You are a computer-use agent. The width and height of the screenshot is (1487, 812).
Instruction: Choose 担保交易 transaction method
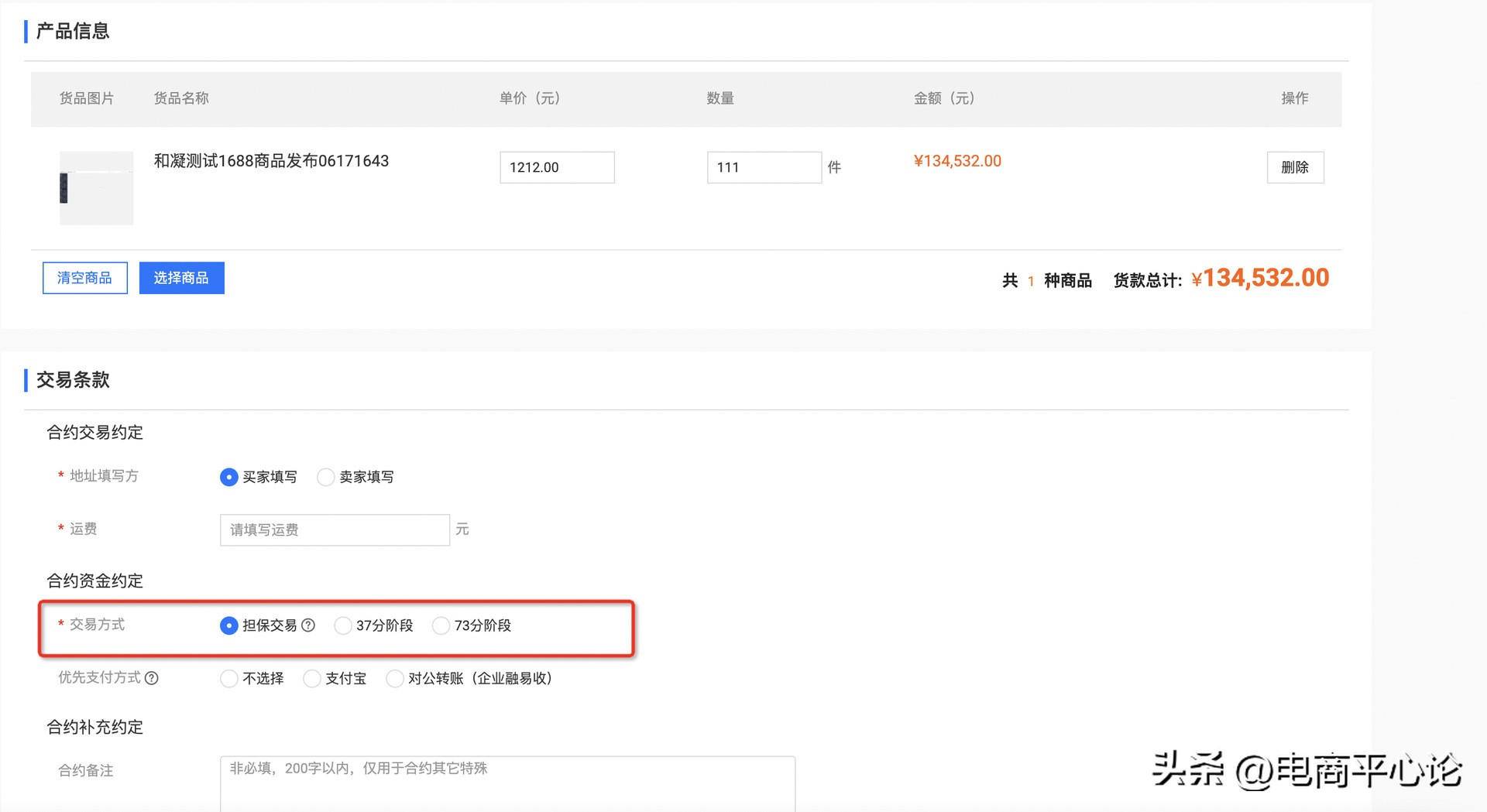pyautogui.click(x=228, y=625)
